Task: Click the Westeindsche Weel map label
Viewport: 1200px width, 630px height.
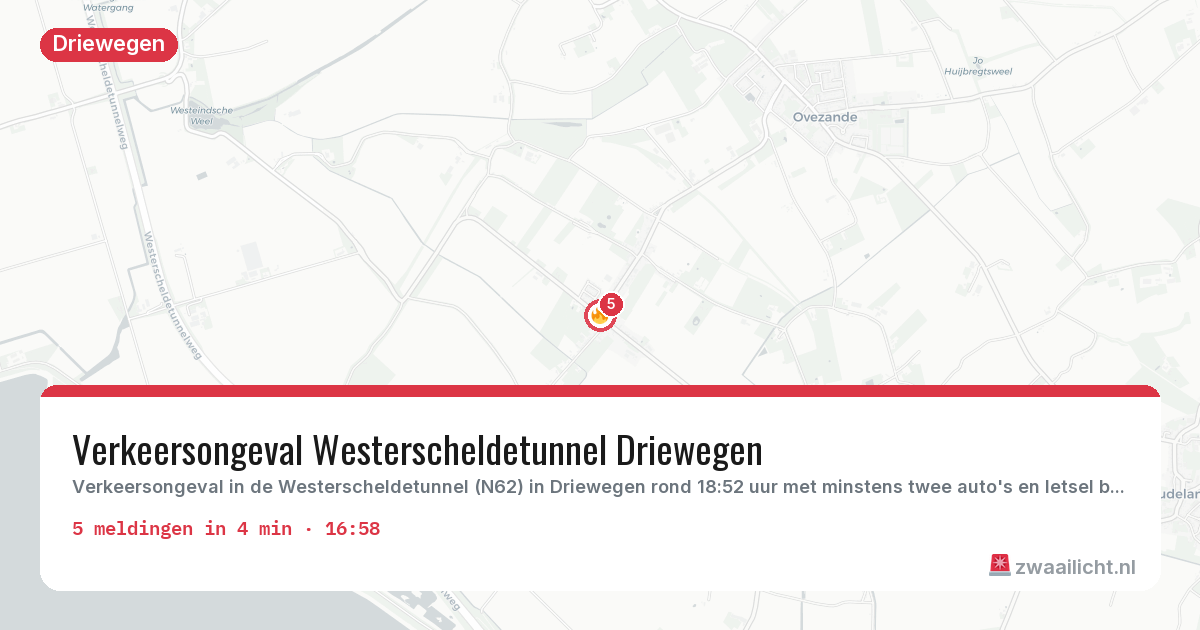Action: tap(202, 115)
